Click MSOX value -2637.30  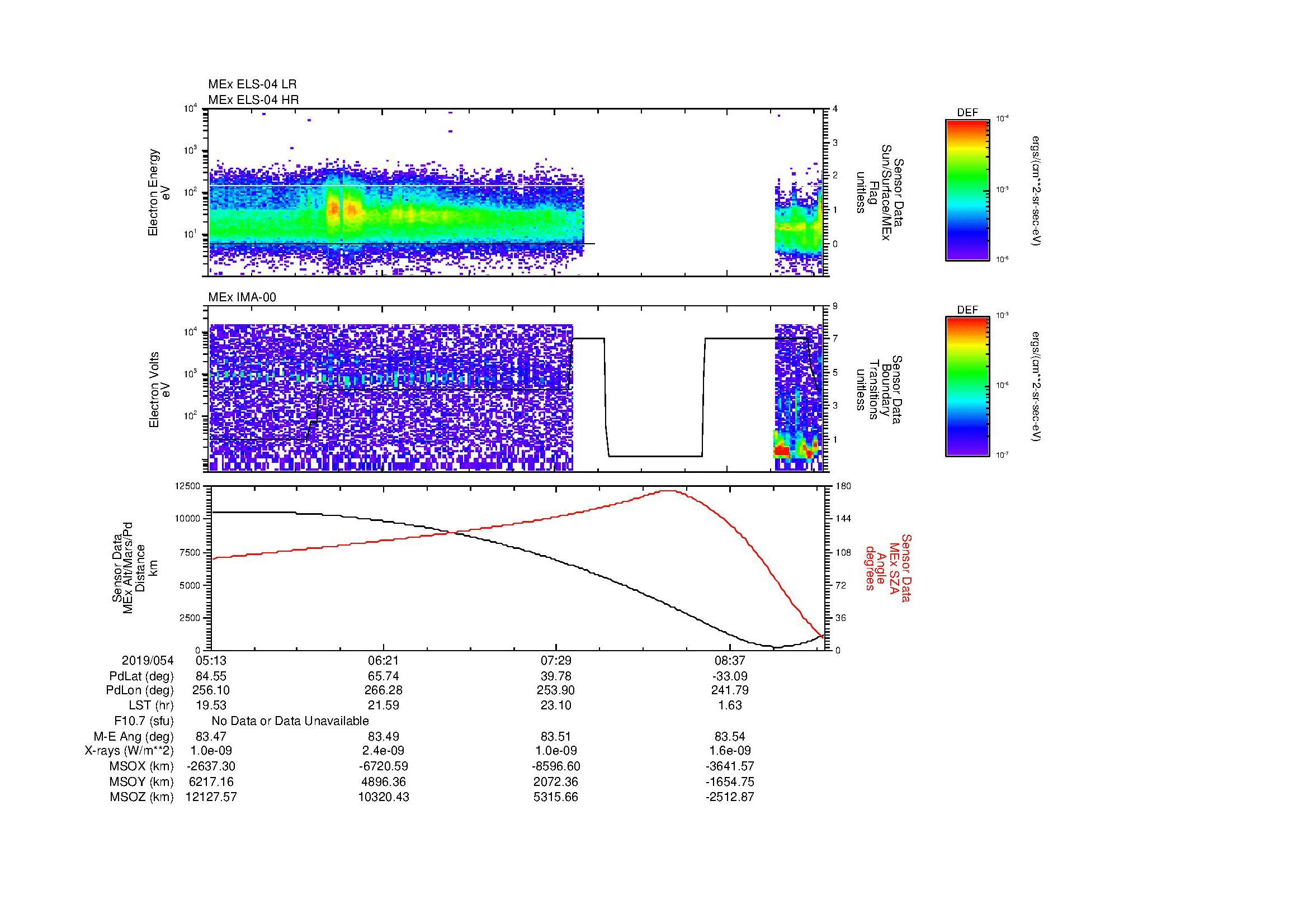(x=211, y=766)
